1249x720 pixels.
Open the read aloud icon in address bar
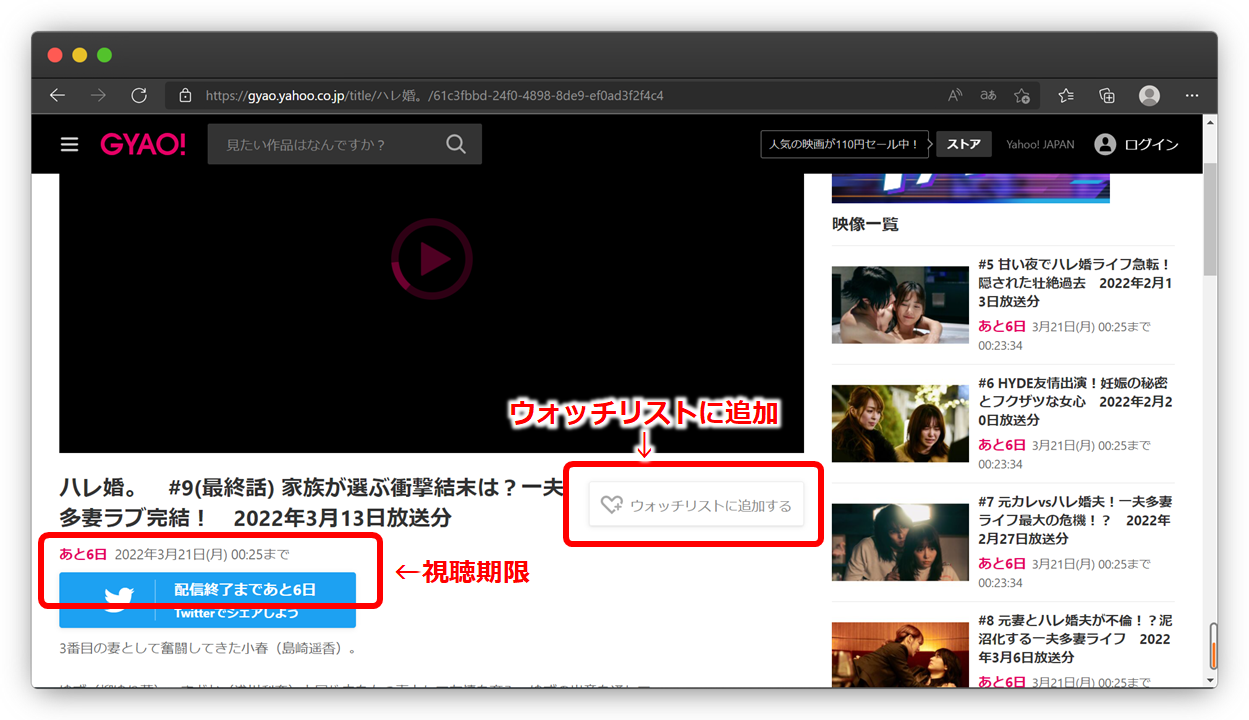click(x=955, y=96)
